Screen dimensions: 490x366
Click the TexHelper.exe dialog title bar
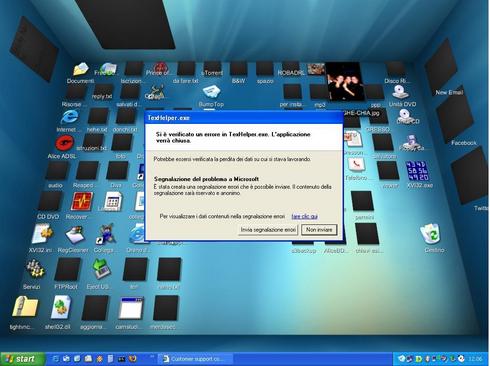click(x=244, y=118)
